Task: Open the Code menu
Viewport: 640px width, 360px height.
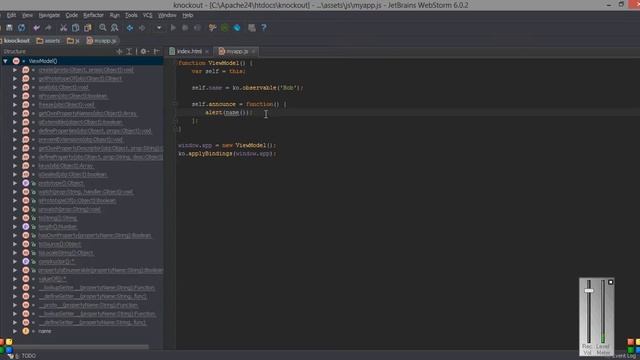Action: [71, 15]
